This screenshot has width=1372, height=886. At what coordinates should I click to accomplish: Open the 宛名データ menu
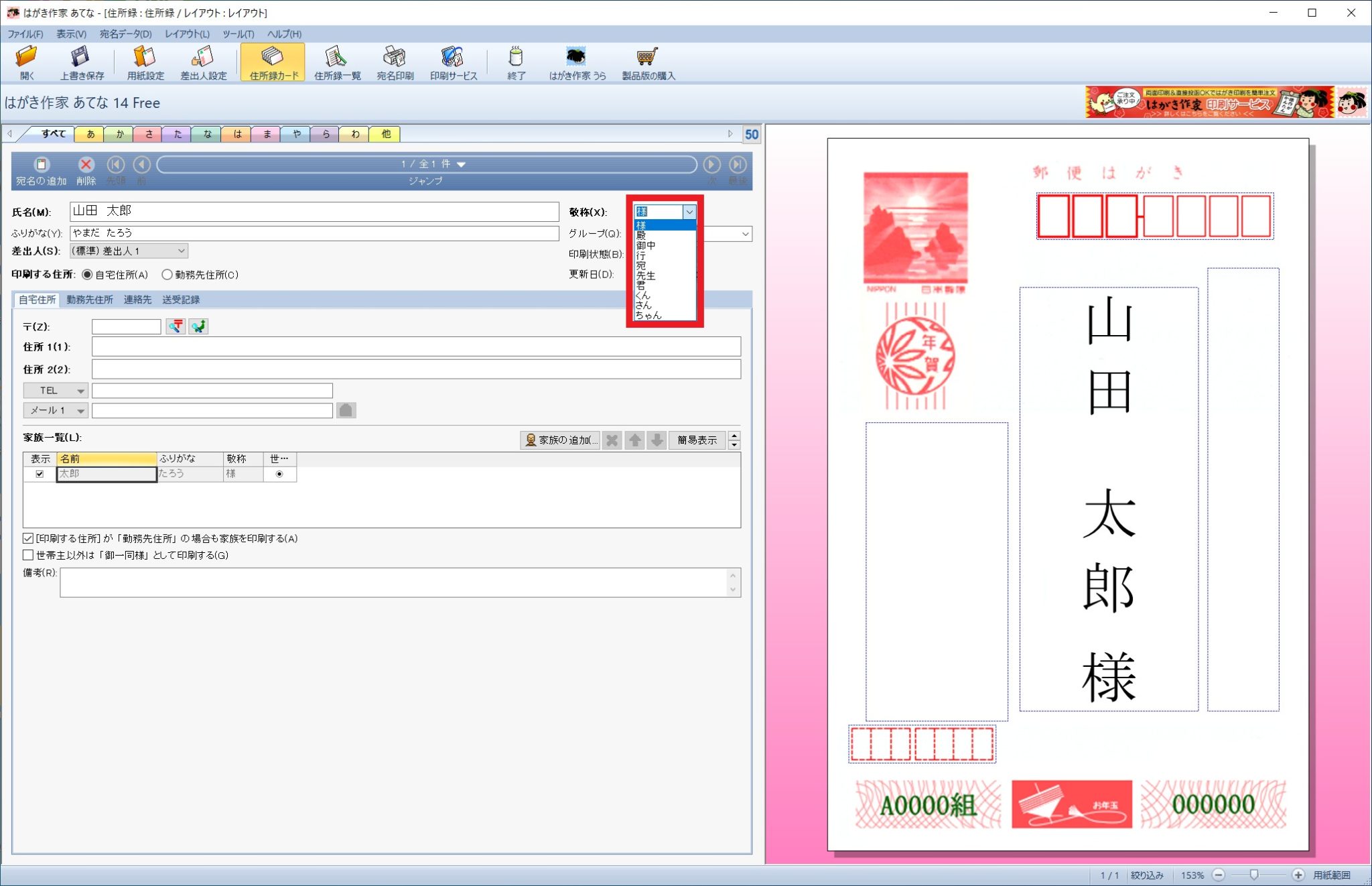[125, 34]
